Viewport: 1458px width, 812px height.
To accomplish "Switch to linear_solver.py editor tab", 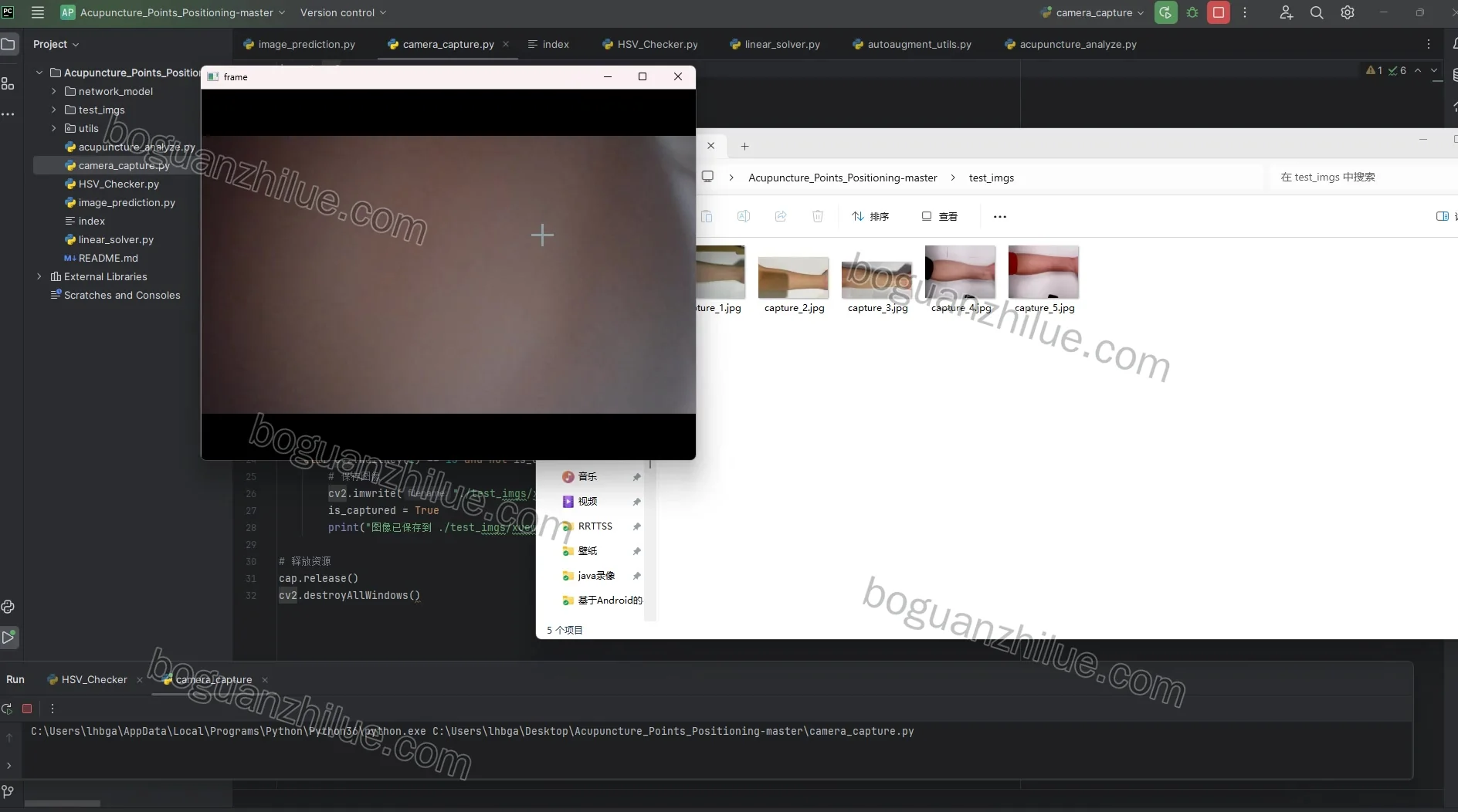I will point(775,44).
